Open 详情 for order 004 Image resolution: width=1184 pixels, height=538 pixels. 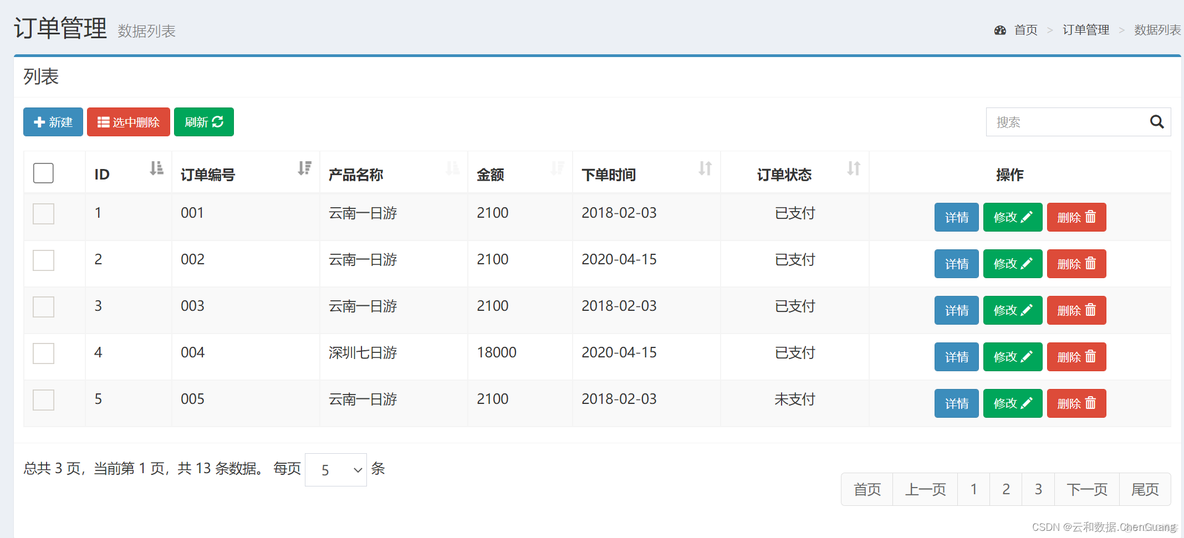click(957, 357)
